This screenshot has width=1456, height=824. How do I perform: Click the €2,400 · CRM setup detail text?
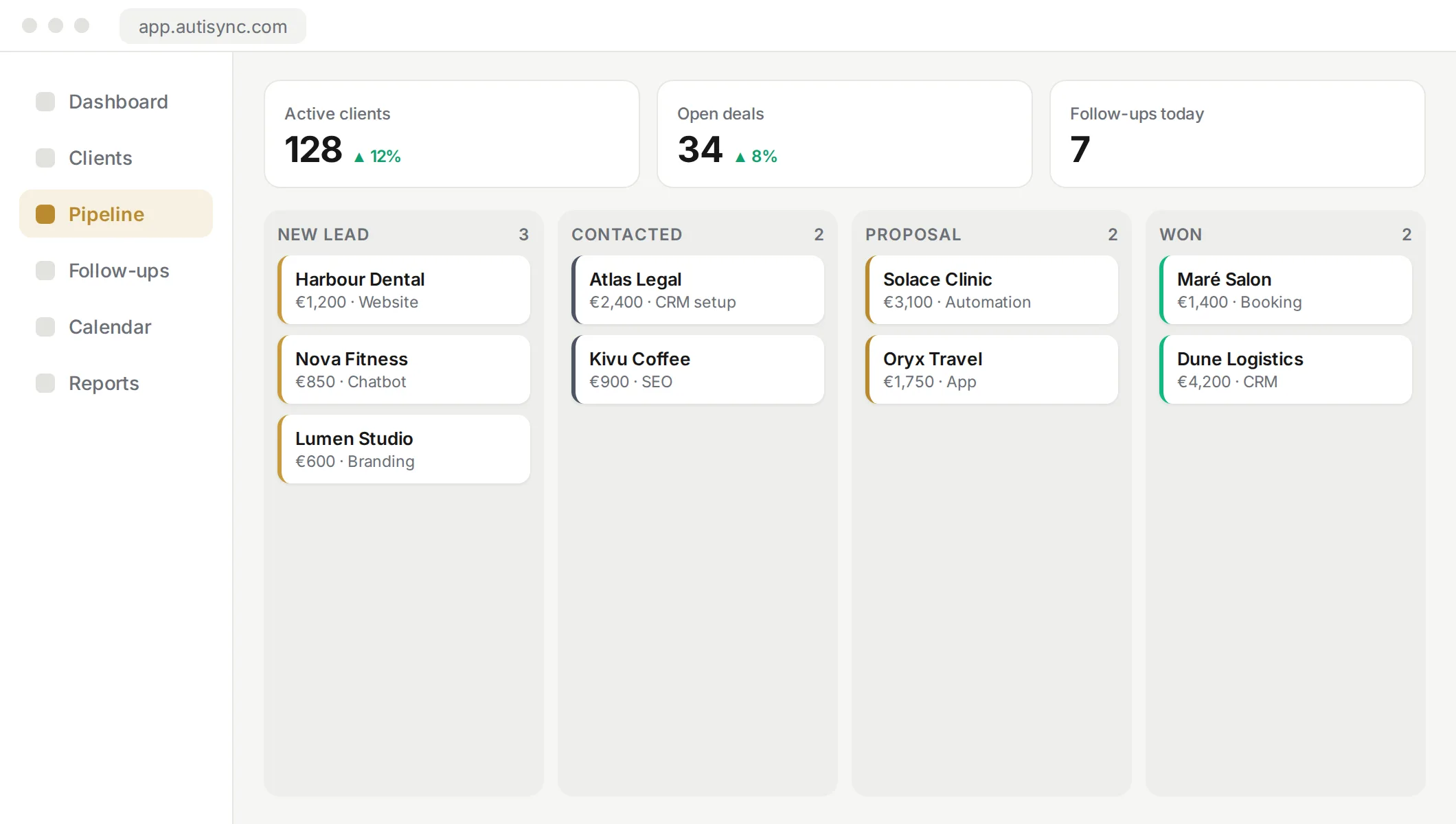(663, 302)
